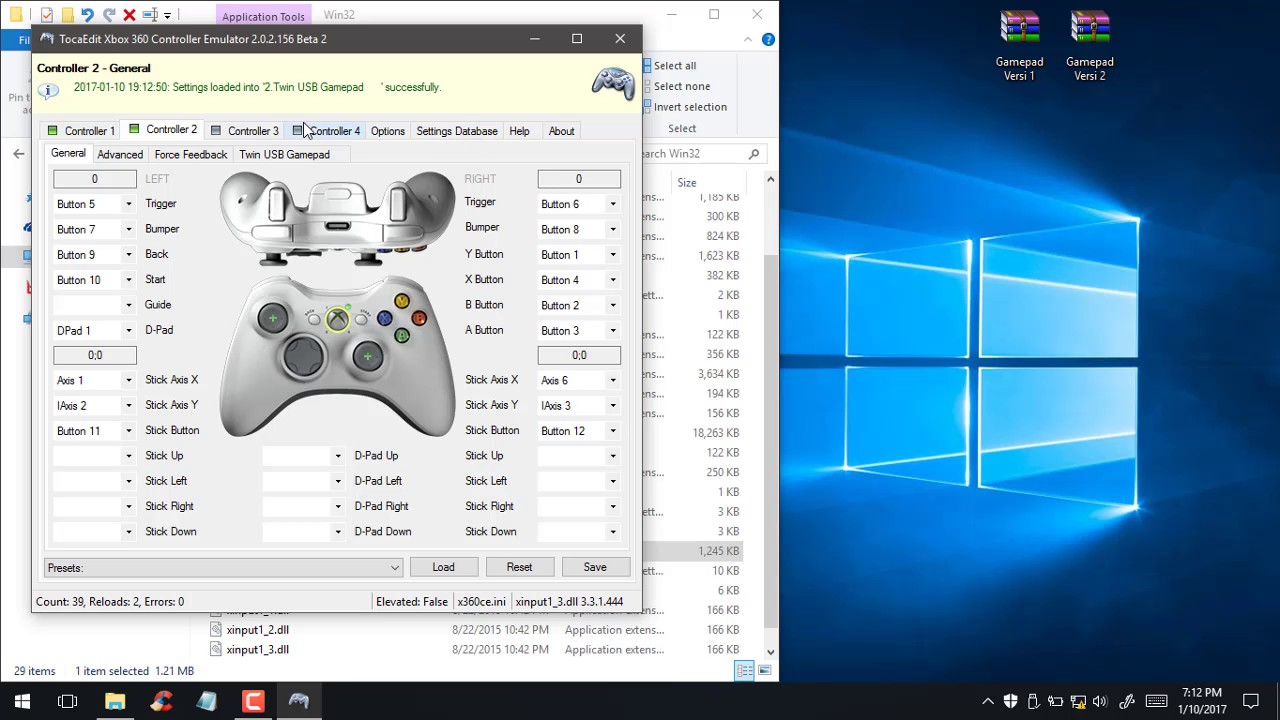Switch to the Controller 3 tab

[244, 131]
